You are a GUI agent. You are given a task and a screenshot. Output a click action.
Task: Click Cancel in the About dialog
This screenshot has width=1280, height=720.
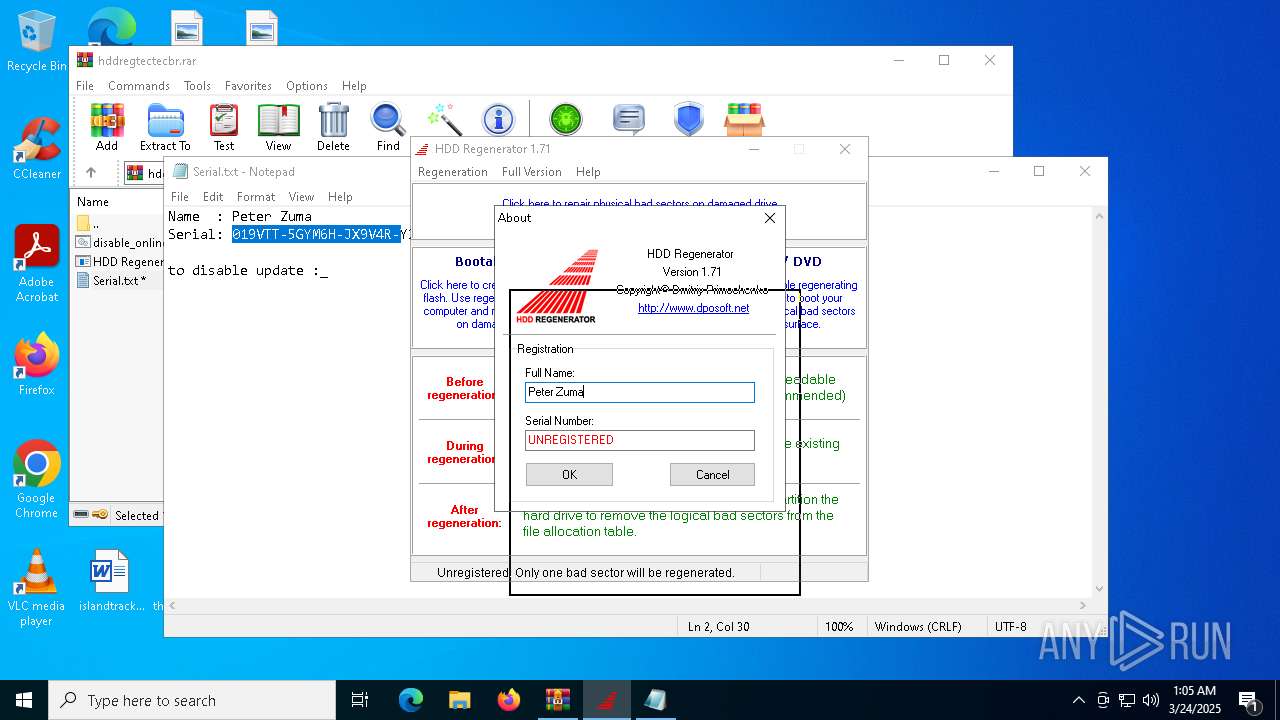[712, 475]
